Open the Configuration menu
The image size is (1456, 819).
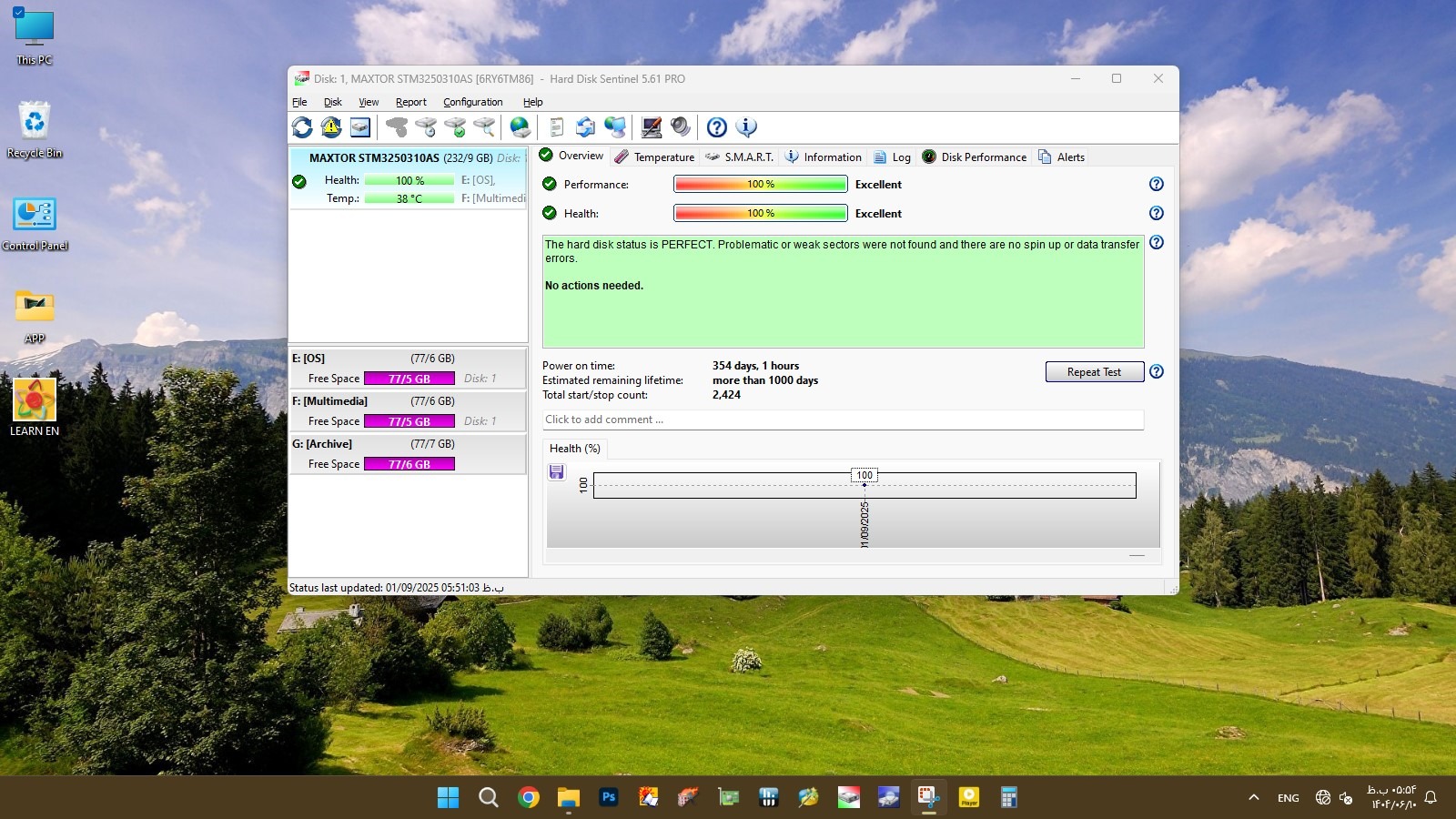pos(472,102)
